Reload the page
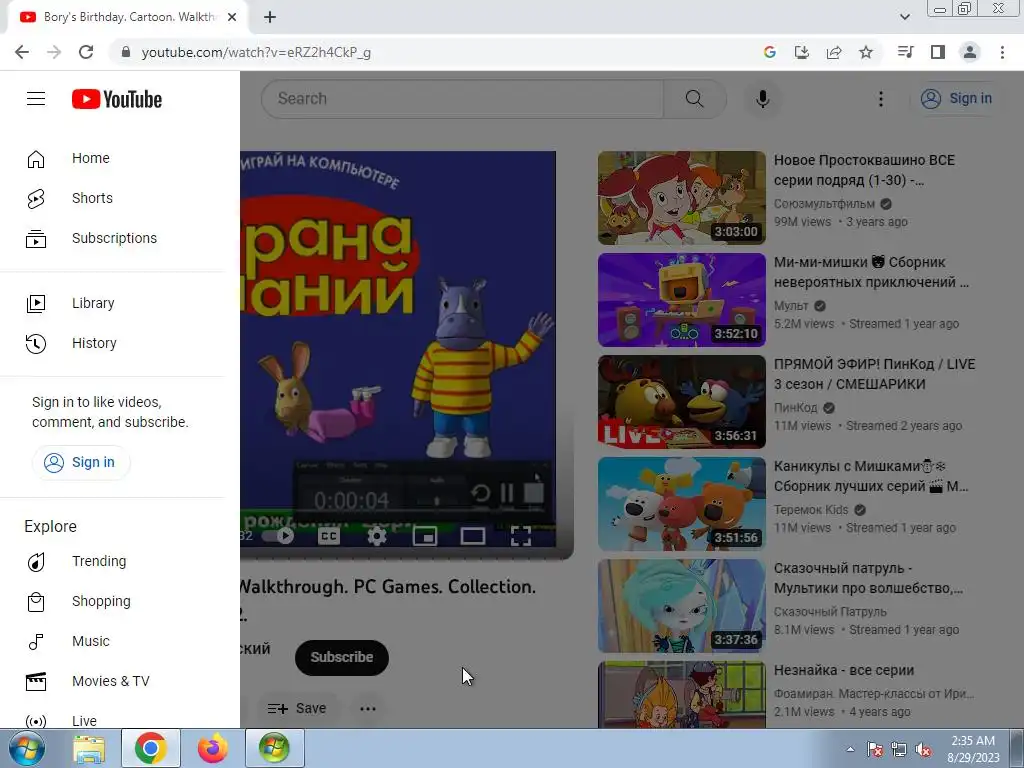1024x768 pixels. point(86,52)
